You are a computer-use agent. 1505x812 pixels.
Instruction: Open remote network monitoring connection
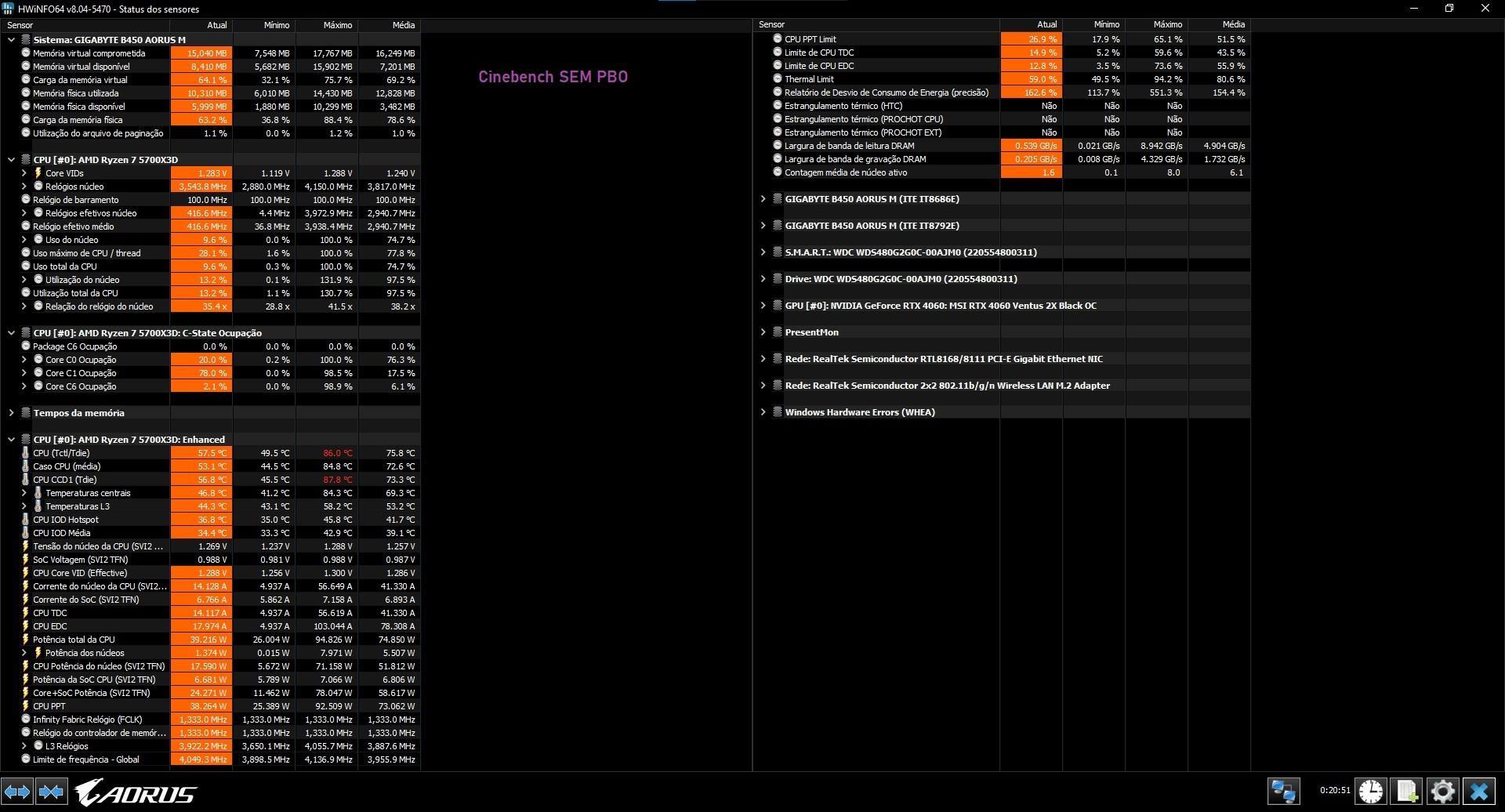[1283, 791]
